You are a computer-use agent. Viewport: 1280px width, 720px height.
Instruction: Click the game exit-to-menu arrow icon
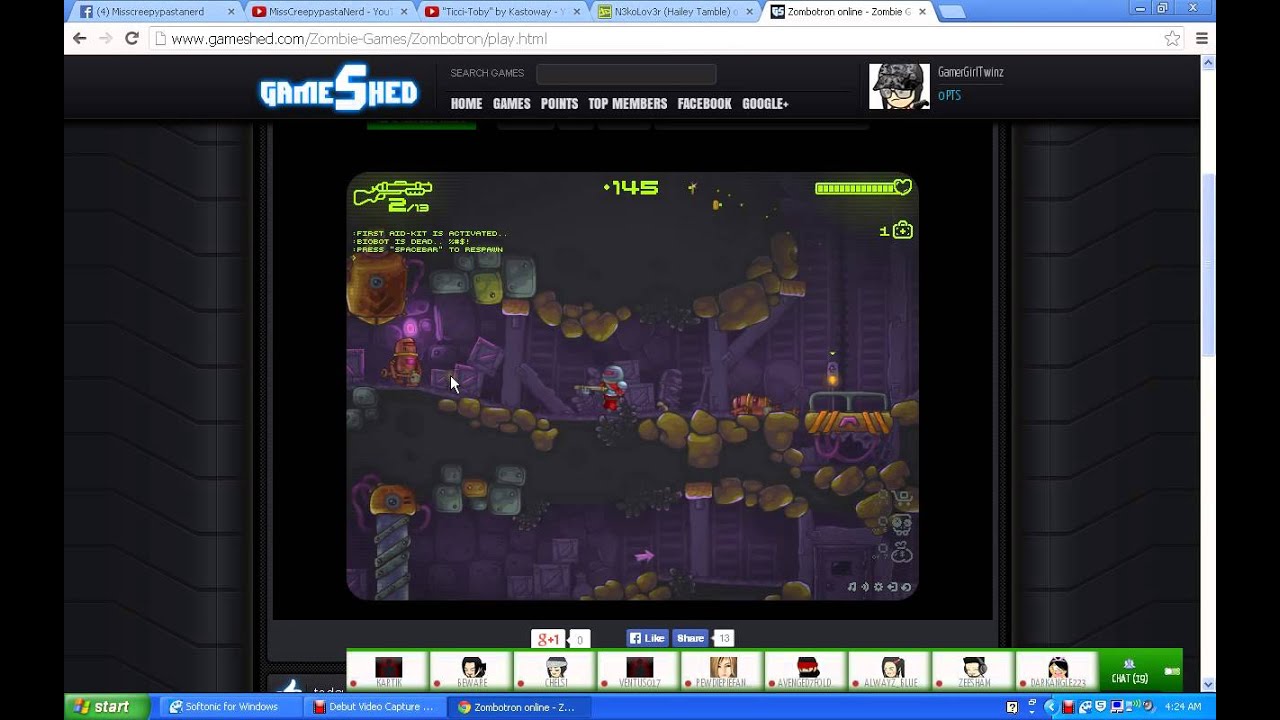(892, 587)
